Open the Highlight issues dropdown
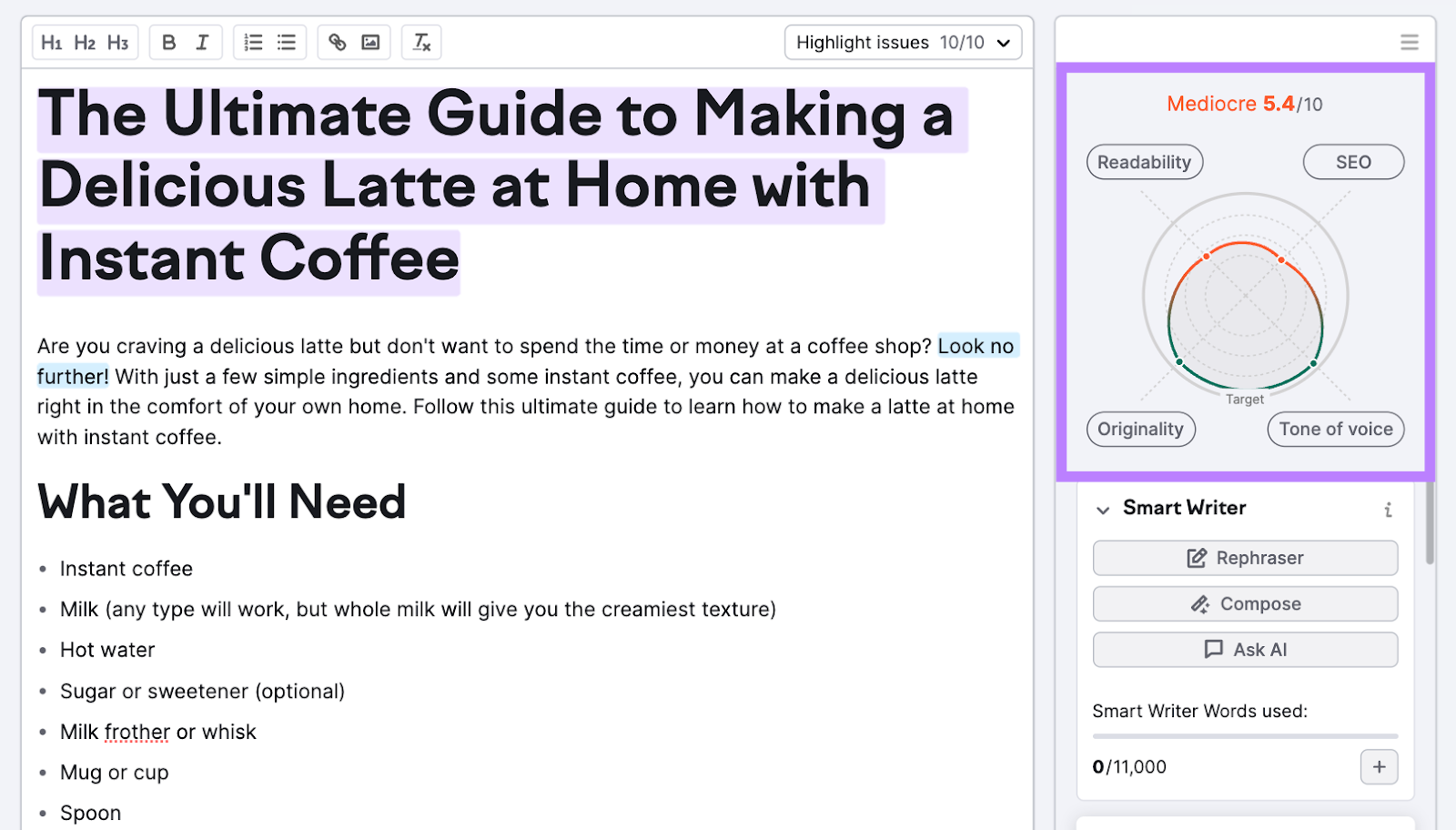The width and height of the screenshot is (1456, 830). 902,42
